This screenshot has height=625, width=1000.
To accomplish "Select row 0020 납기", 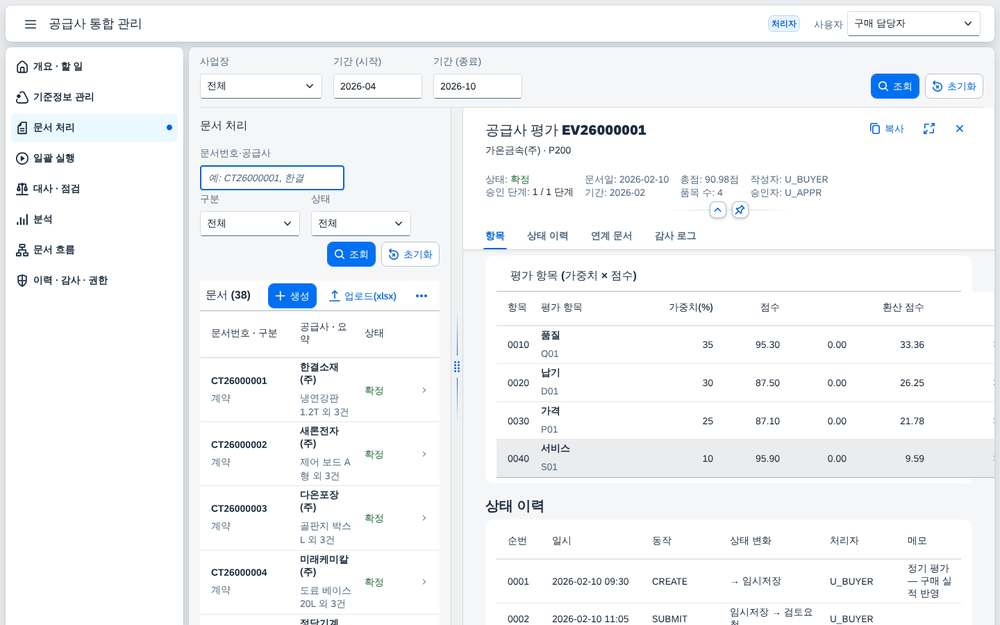I will click(x=745, y=383).
